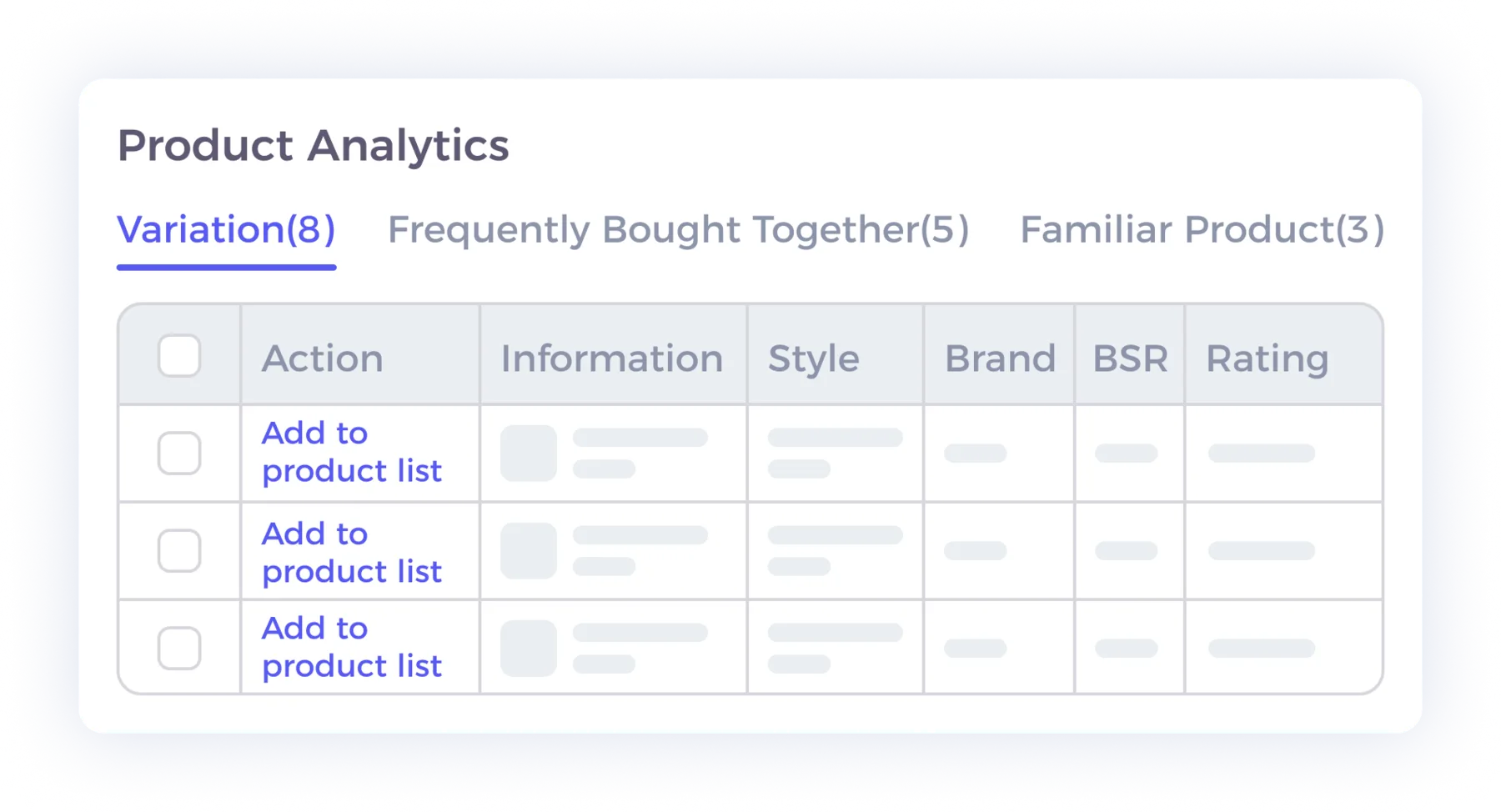Check the checkbox on the second product row

[178, 550]
